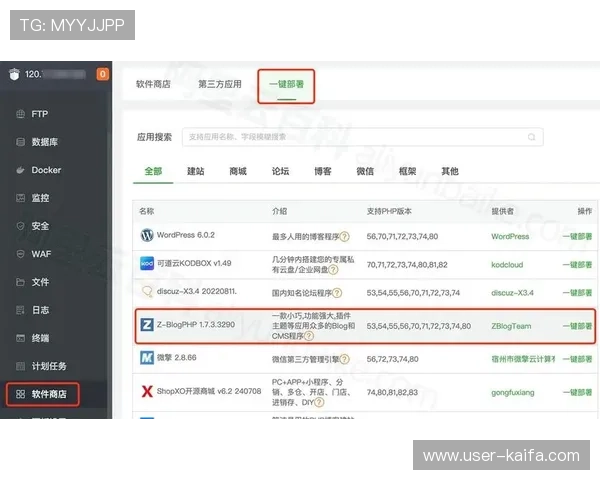Click the Docker whale icon
600x480 pixels.
click(20, 170)
